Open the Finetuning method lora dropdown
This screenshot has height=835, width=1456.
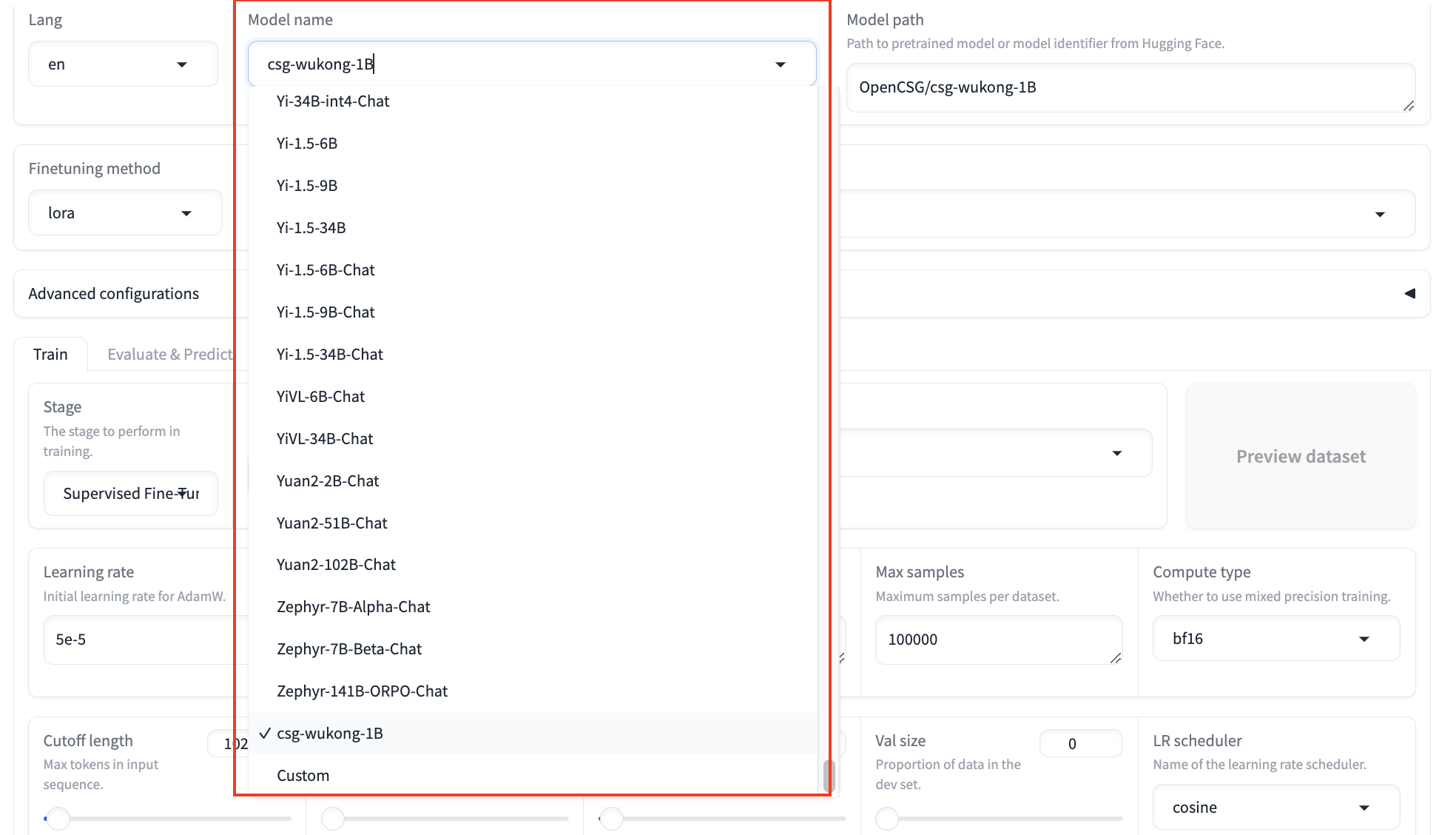click(x=124, y=213)
